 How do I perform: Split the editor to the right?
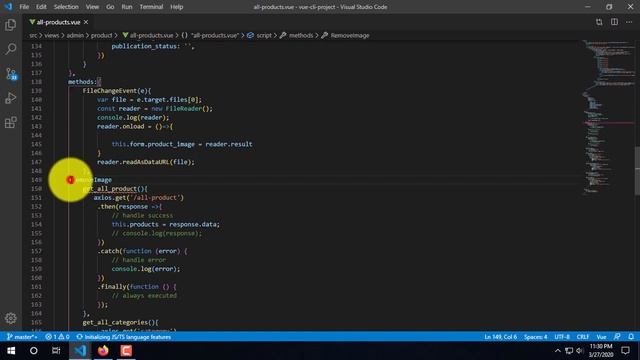[x=614, y=22]
